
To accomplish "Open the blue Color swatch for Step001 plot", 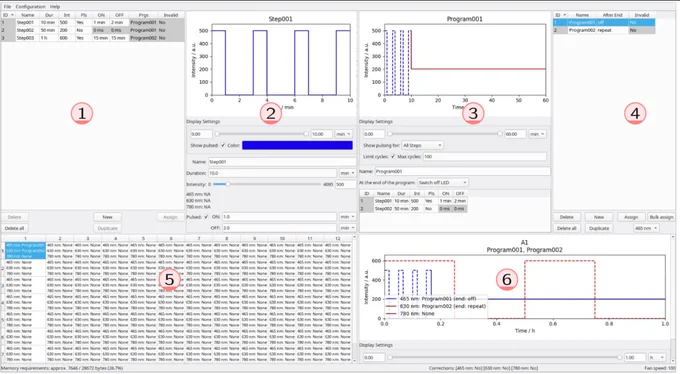I will [297, 145].
